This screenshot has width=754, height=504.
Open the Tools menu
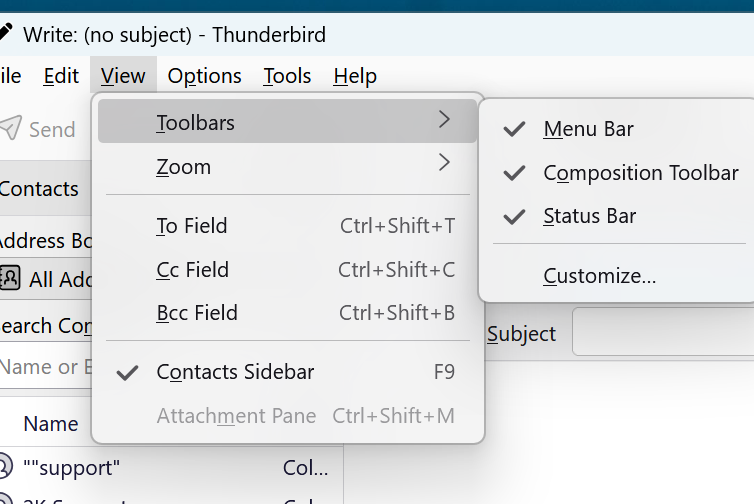click(x=287, y=76)
